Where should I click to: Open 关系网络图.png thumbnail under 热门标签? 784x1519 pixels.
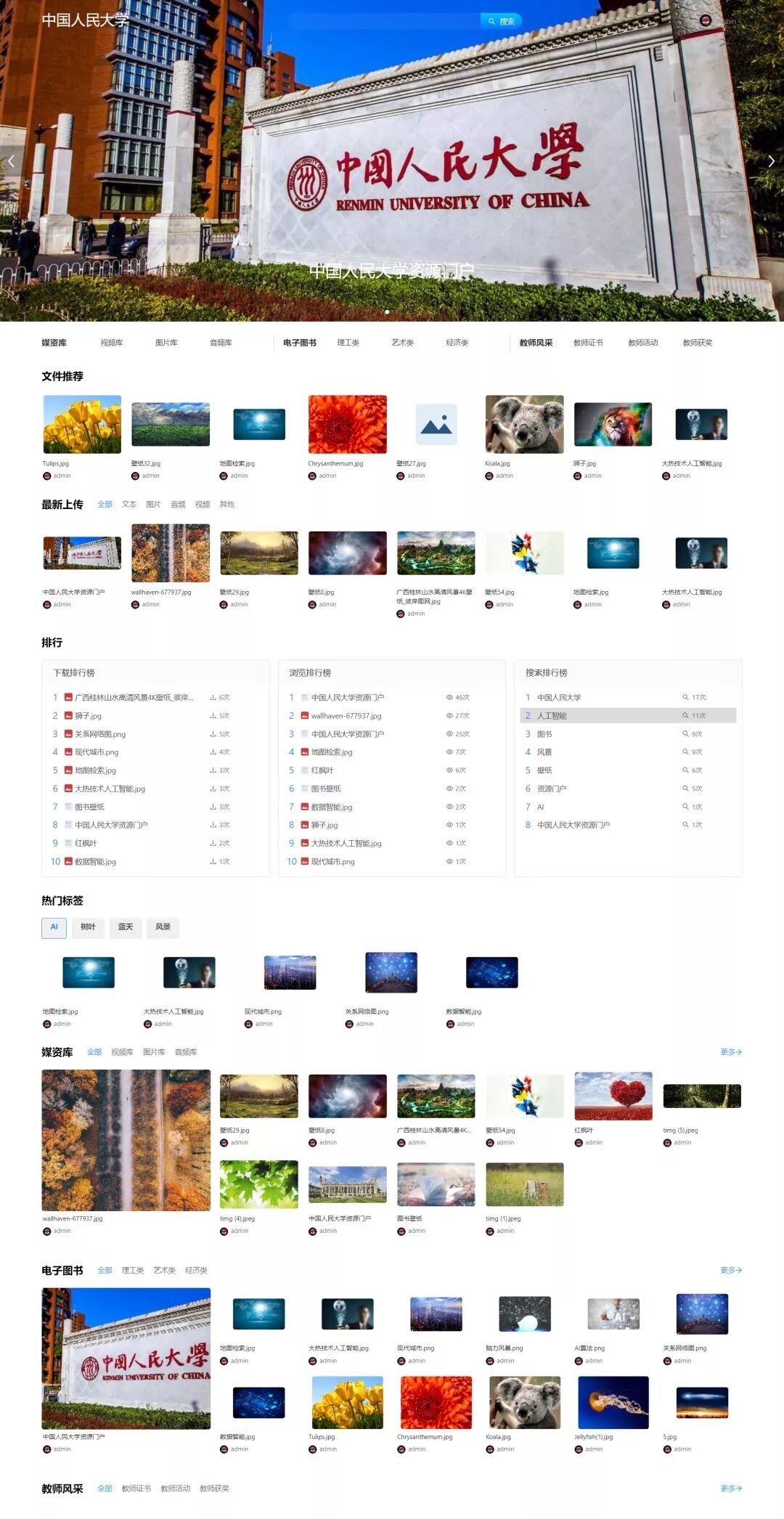(x=391, y=972)
